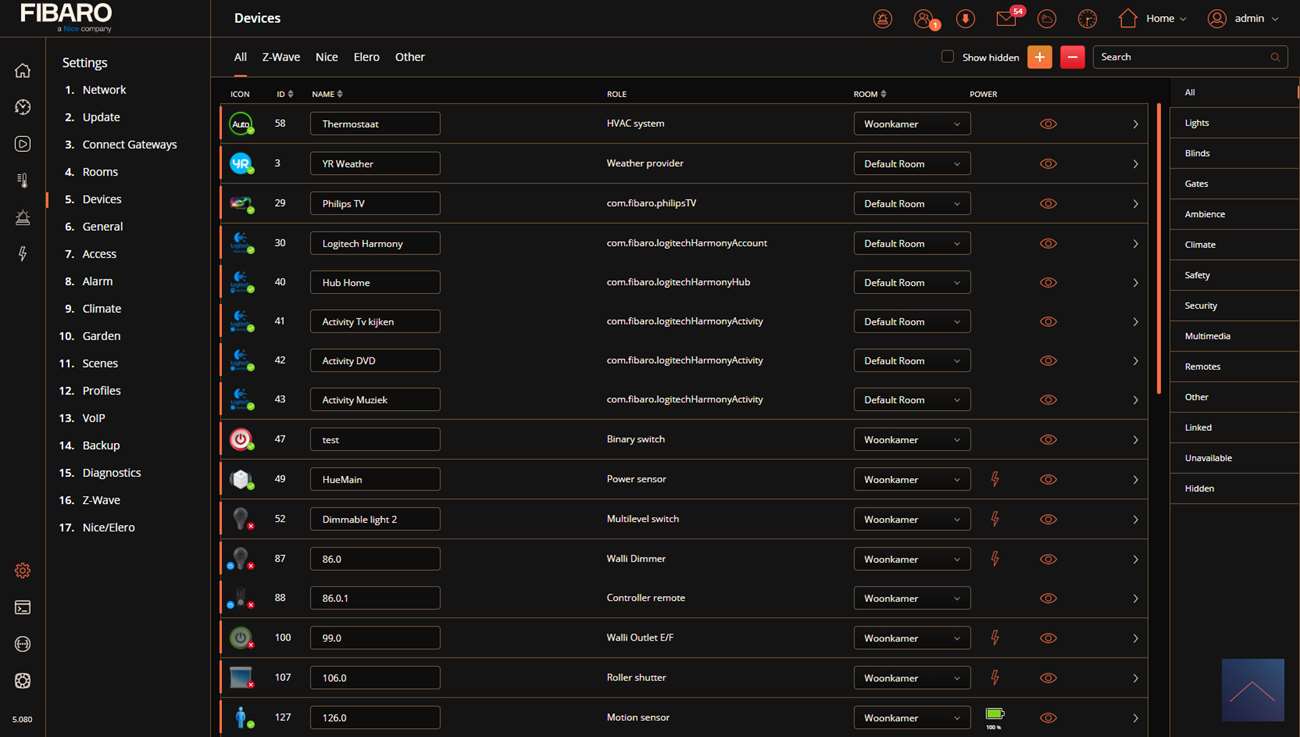Expand the test device row chevron
This screenshot has width=1300, height=737.
click(1135, 440)
